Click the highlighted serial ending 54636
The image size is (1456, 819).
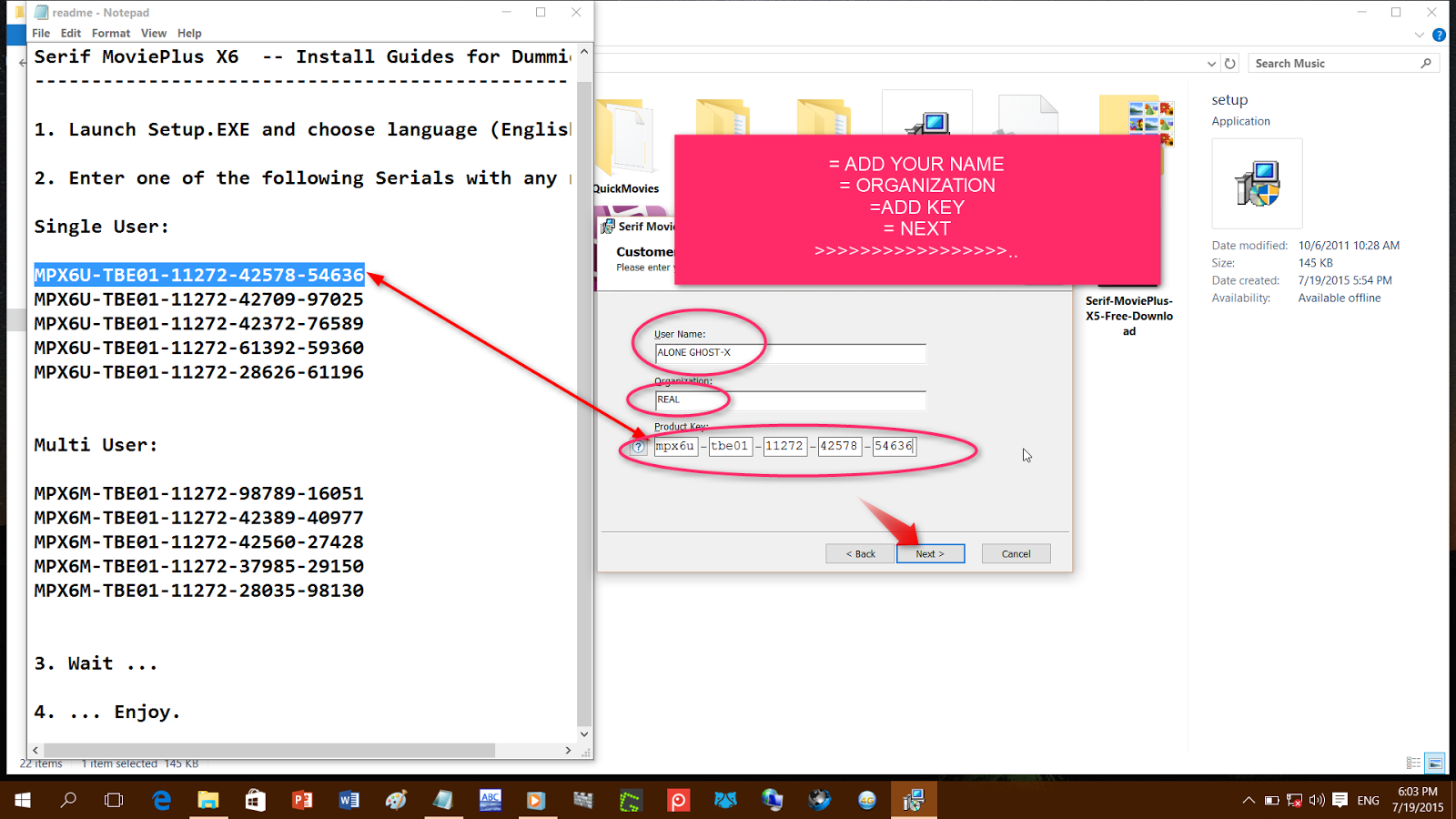coord(199,275)
